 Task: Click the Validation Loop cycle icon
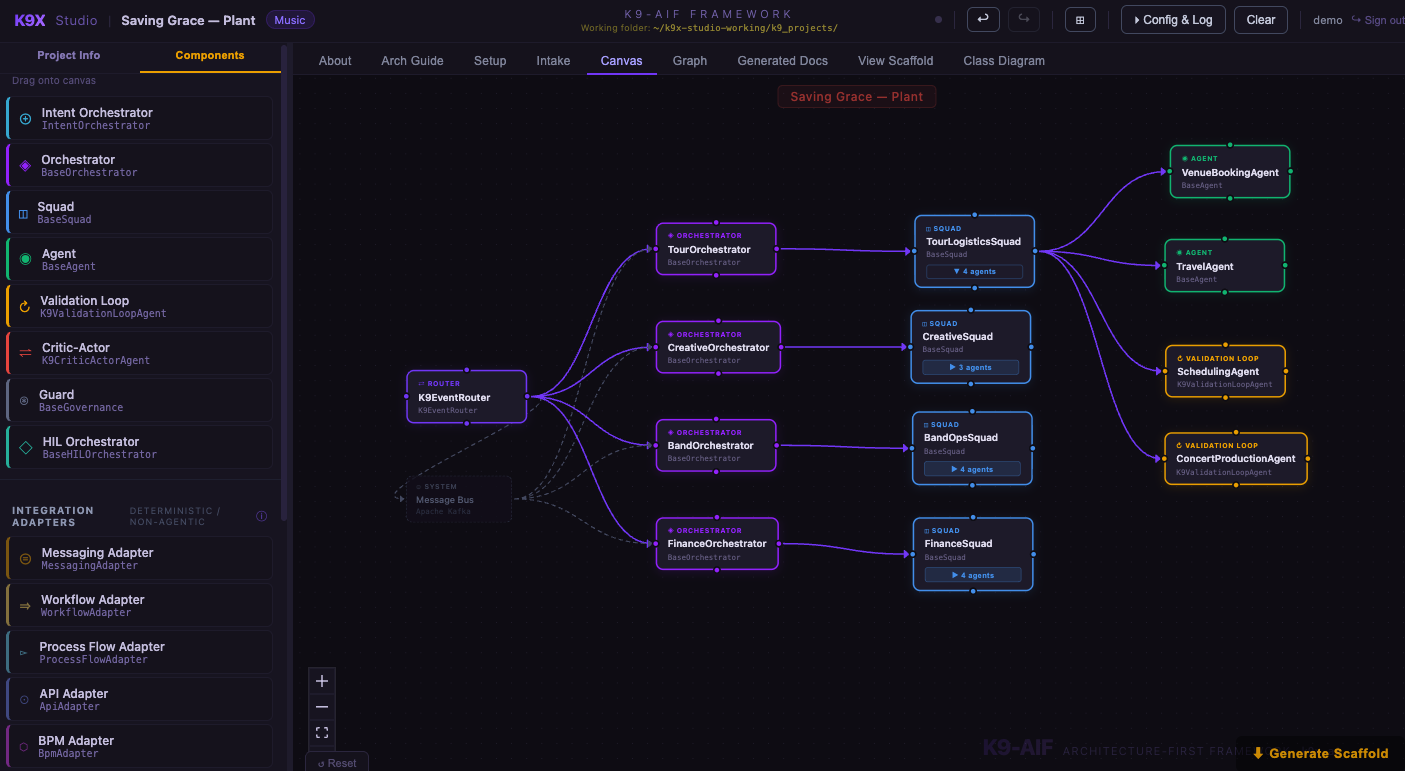pyautogui.click(x=25, y=307)
